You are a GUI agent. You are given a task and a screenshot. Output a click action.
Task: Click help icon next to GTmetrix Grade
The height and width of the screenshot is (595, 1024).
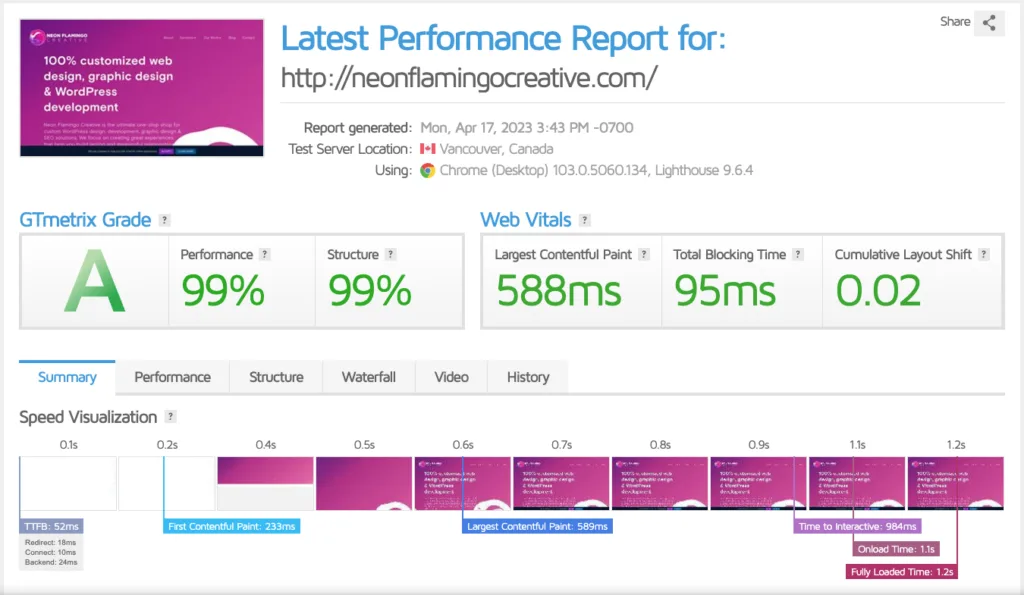point(164,220)
